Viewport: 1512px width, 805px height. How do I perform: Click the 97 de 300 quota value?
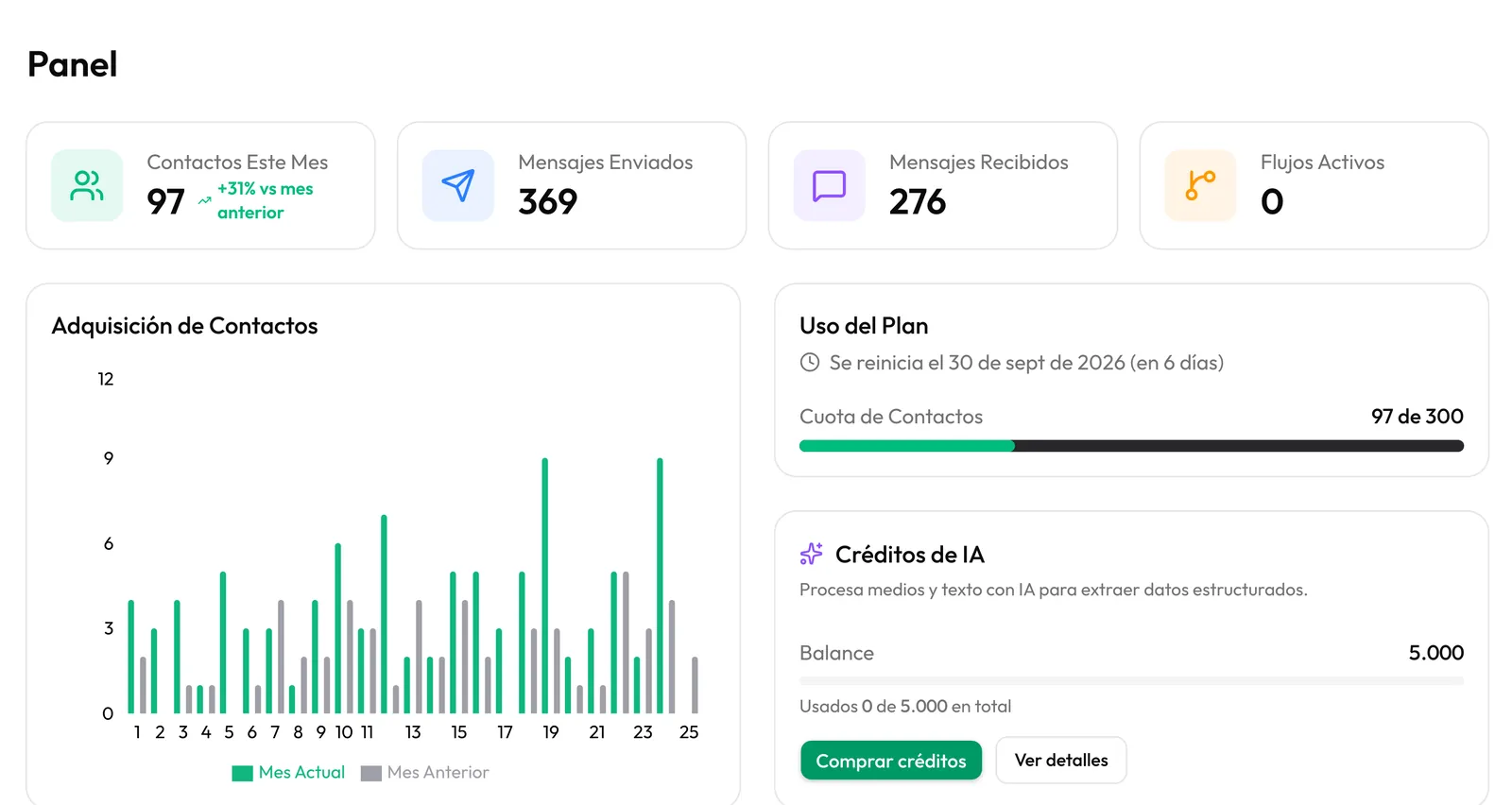point(1417,417)
